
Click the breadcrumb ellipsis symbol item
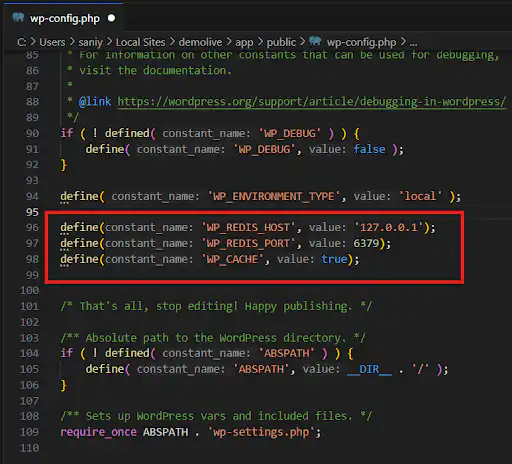point(413,43)
